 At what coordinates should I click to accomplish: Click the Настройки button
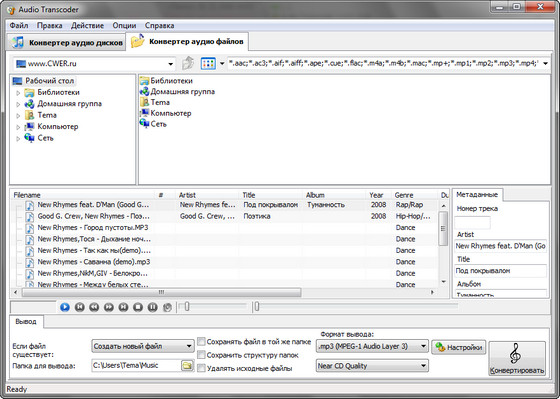point(459,347)
